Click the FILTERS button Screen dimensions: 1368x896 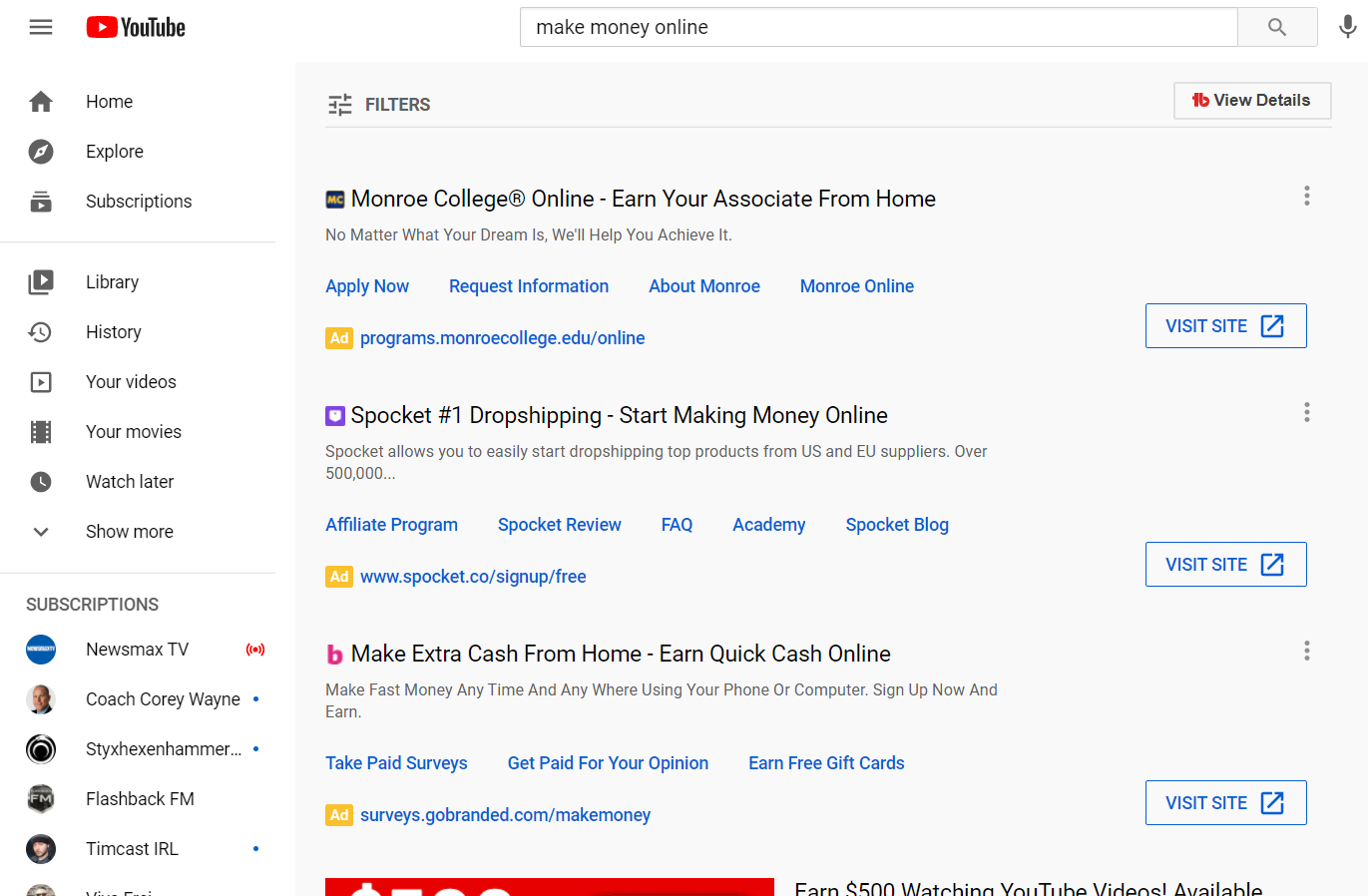pyautogui.click(x=379, y=105)
